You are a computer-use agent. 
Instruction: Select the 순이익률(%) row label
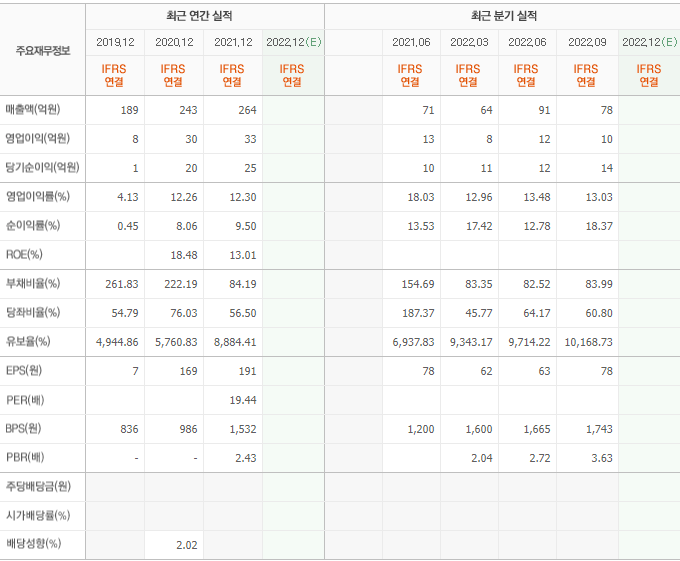click(x=33, y=226)
